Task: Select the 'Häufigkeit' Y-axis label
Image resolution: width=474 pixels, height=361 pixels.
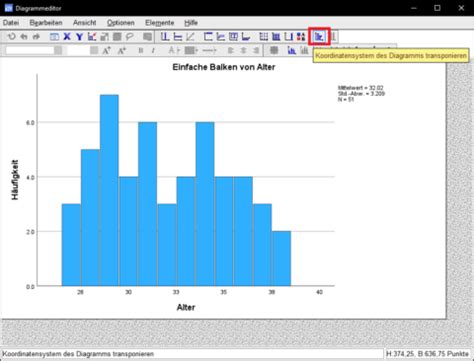Action: [x=15, y=180]
